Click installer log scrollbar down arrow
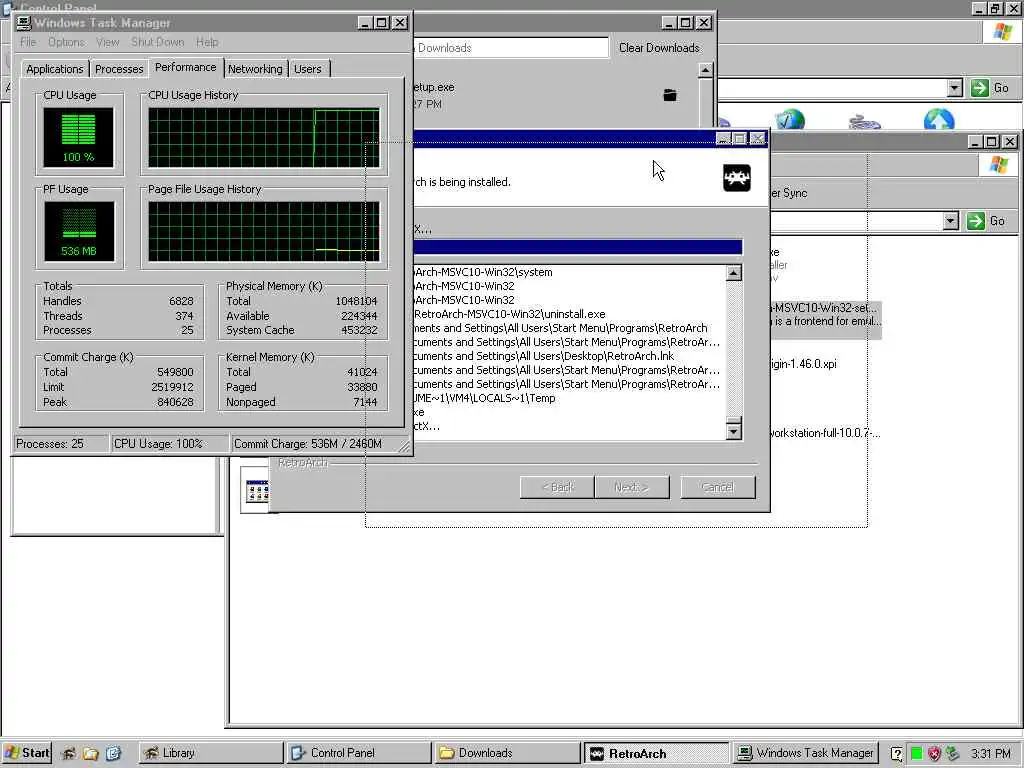 (x=734, y=432)
